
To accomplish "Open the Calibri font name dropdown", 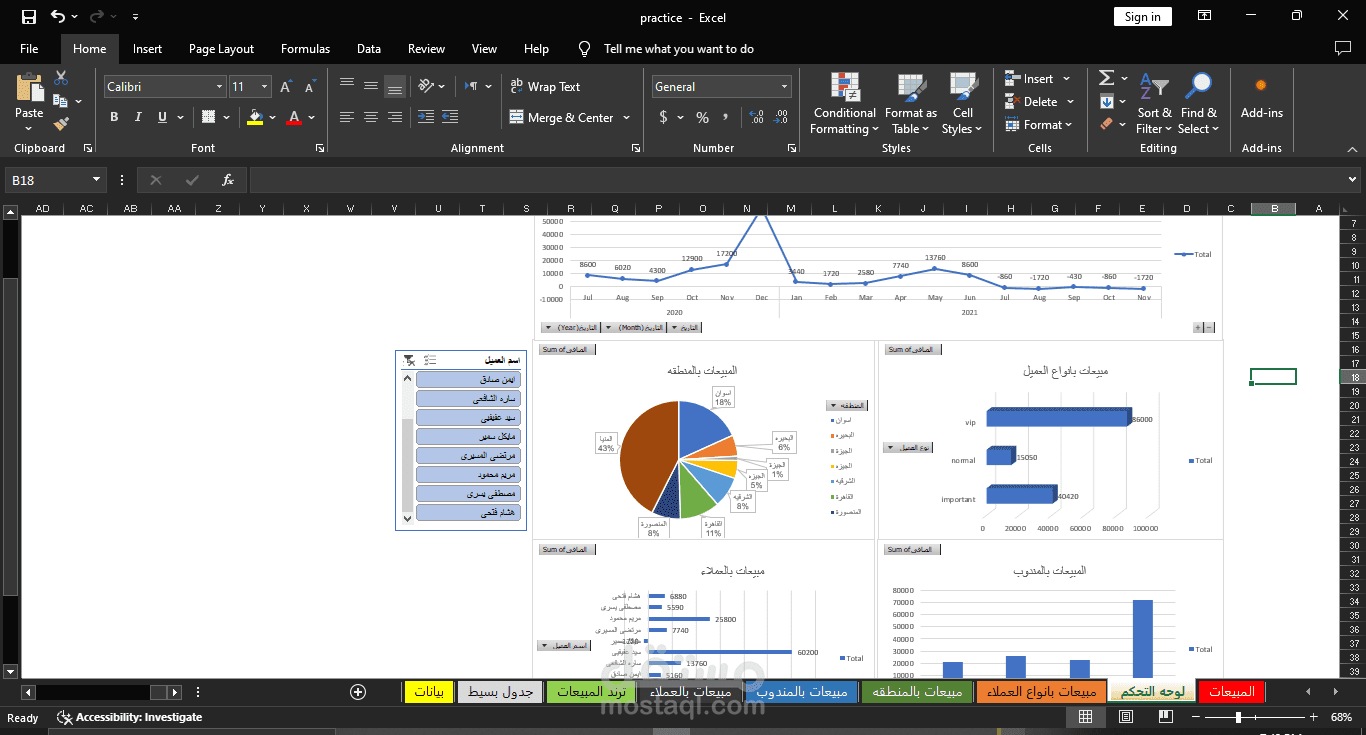I will pos(219,87).
